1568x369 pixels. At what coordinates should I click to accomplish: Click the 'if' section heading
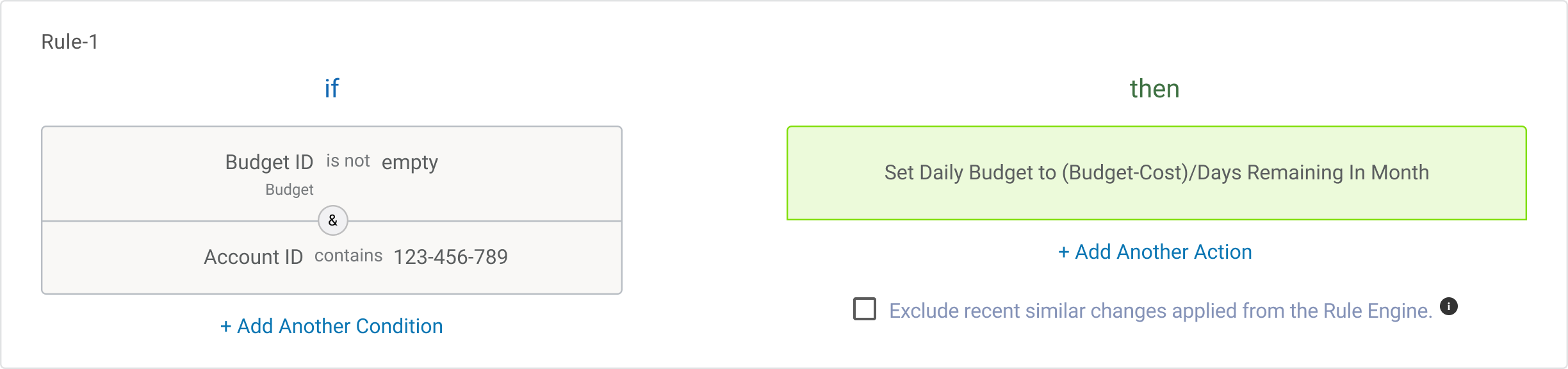(332, 88)
